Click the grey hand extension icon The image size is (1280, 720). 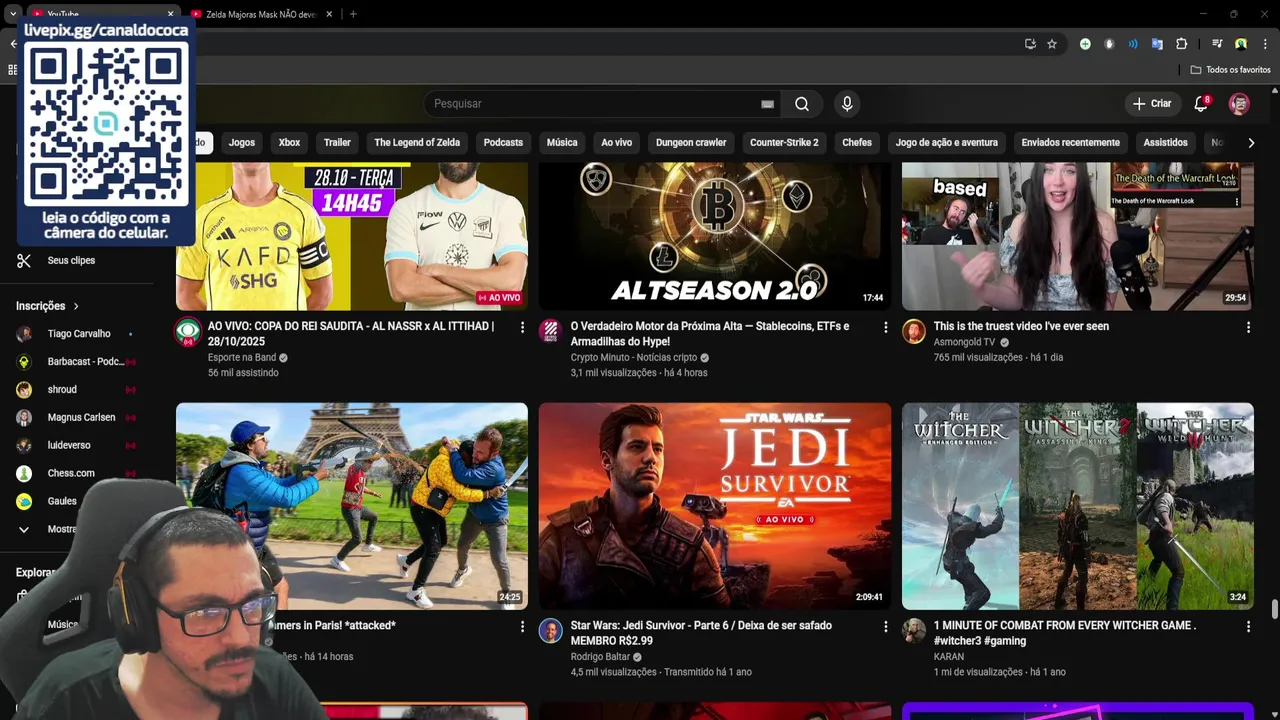point(1109,44)
